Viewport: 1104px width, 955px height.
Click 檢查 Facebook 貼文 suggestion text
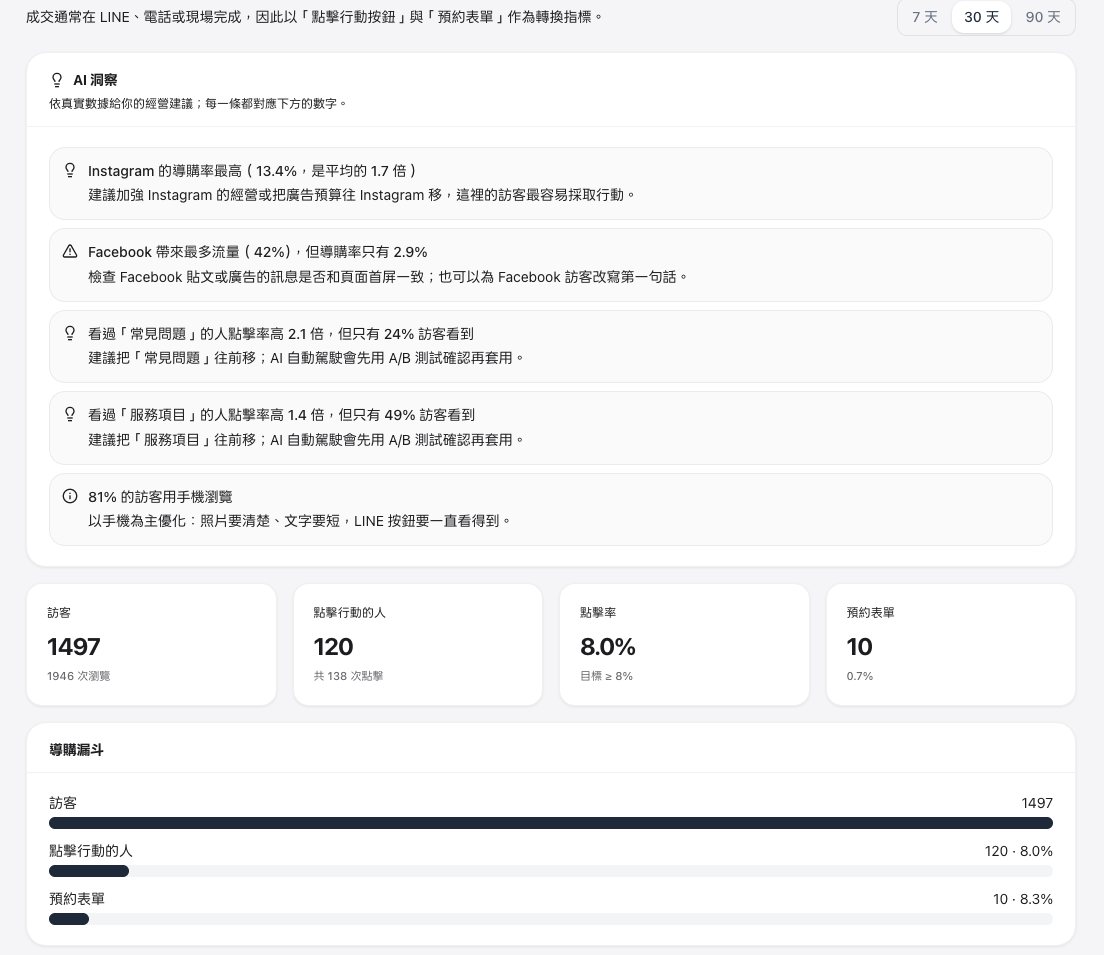[x=387, y=277]
